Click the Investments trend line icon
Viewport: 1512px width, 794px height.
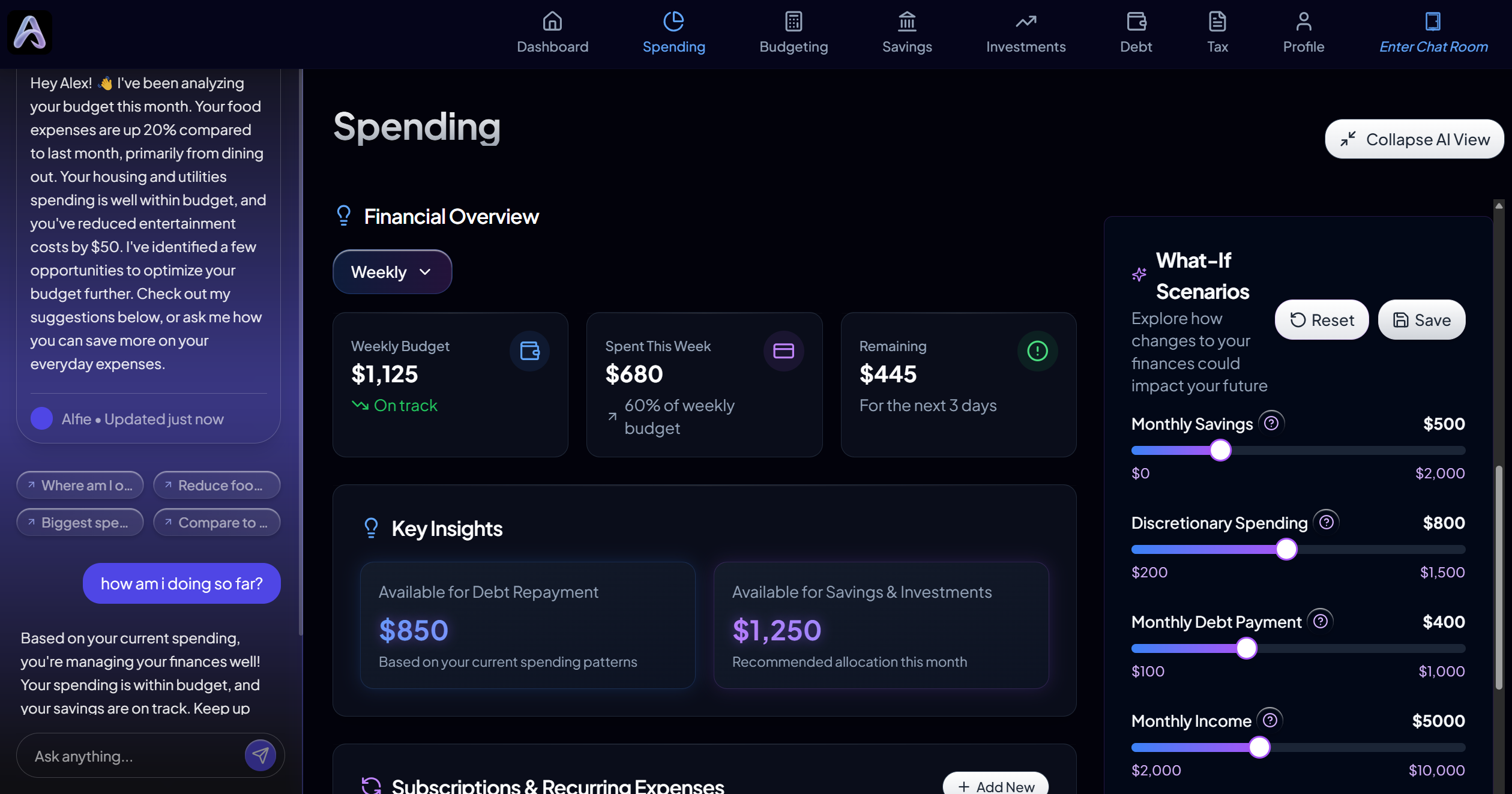[1026, 21]
